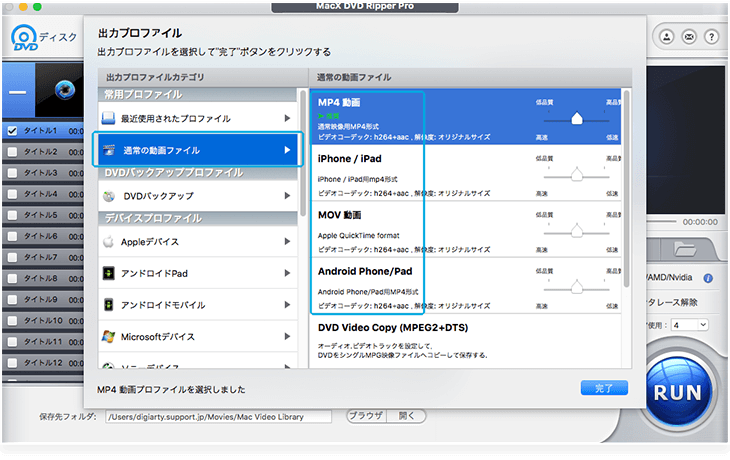Screen dimensions: 730x460
Task: Click the Microsoftデバイス Windows icon
Action: pyautogui.click(x=109, y=336)
